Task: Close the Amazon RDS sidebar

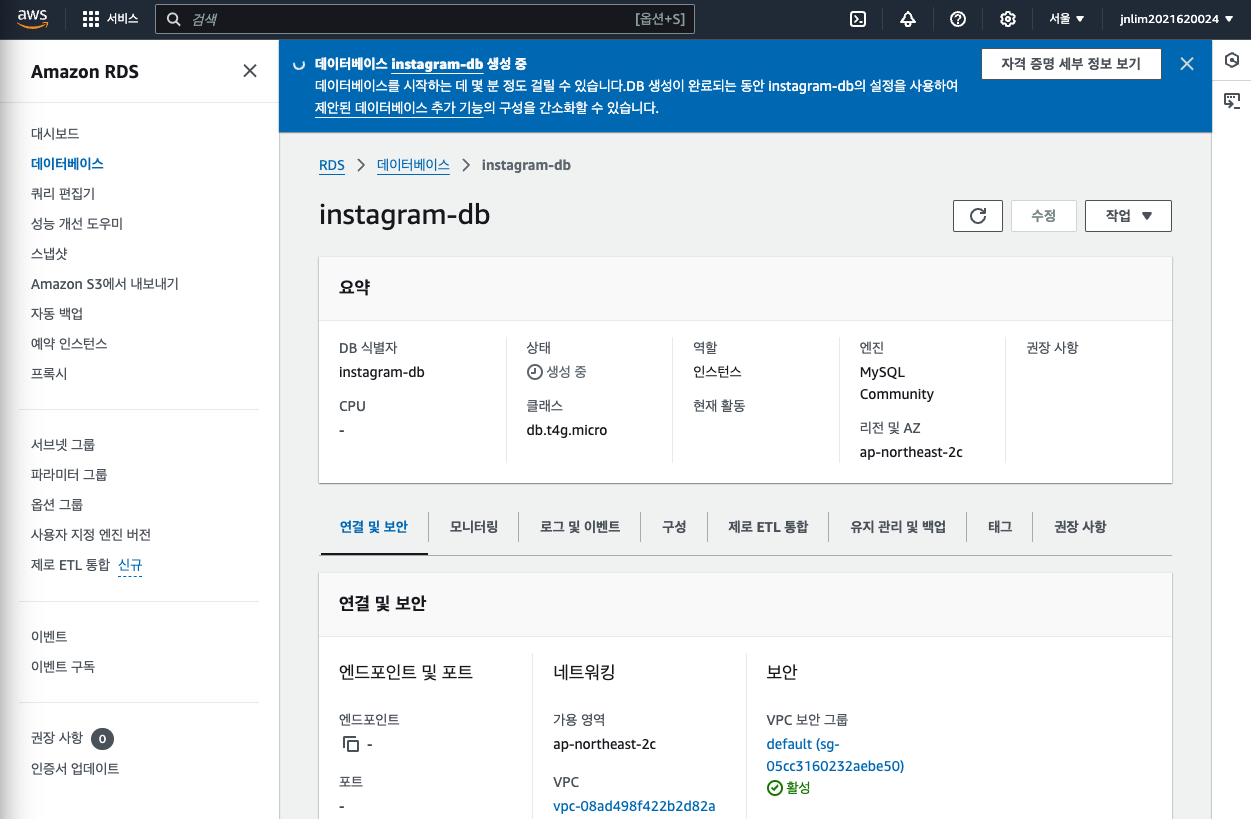Action: click(x=250, y=71)
